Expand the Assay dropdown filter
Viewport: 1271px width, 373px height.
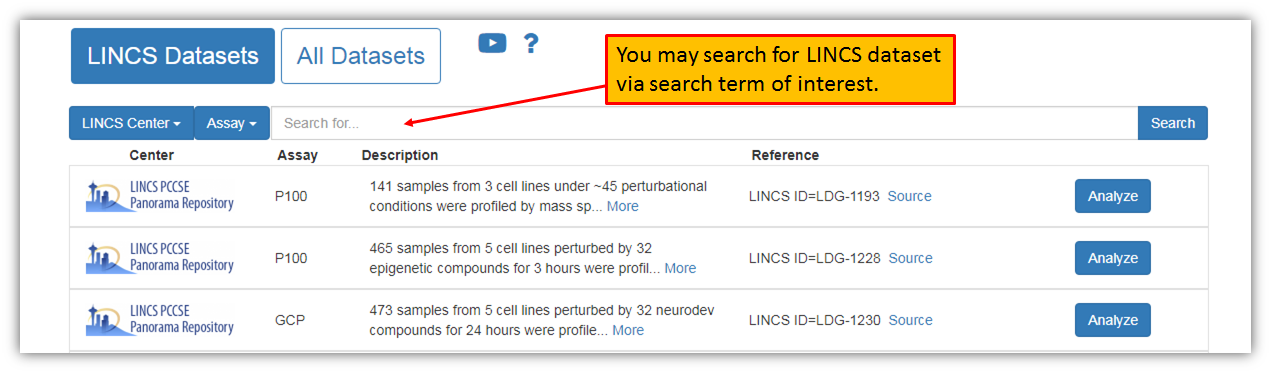pos(232,123)
